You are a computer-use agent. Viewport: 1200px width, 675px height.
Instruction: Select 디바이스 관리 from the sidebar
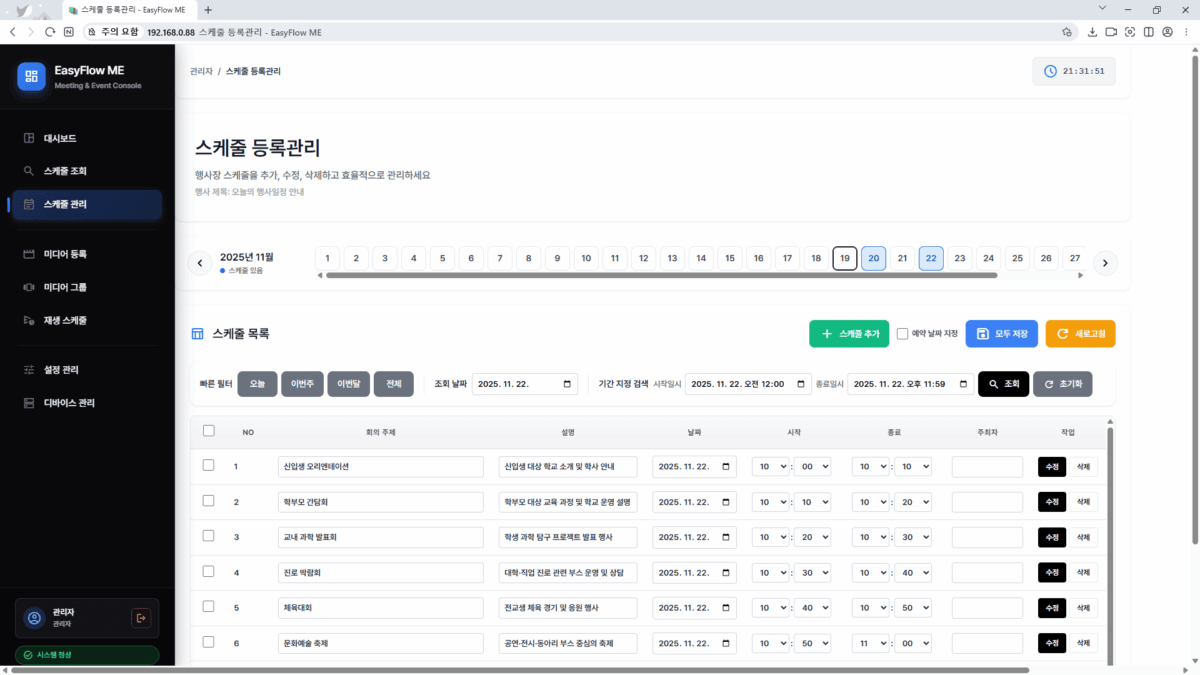(62, 402)
